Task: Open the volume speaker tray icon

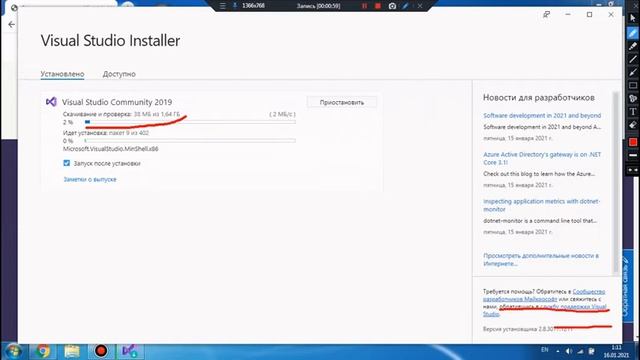Action: (x=569, y=351)
